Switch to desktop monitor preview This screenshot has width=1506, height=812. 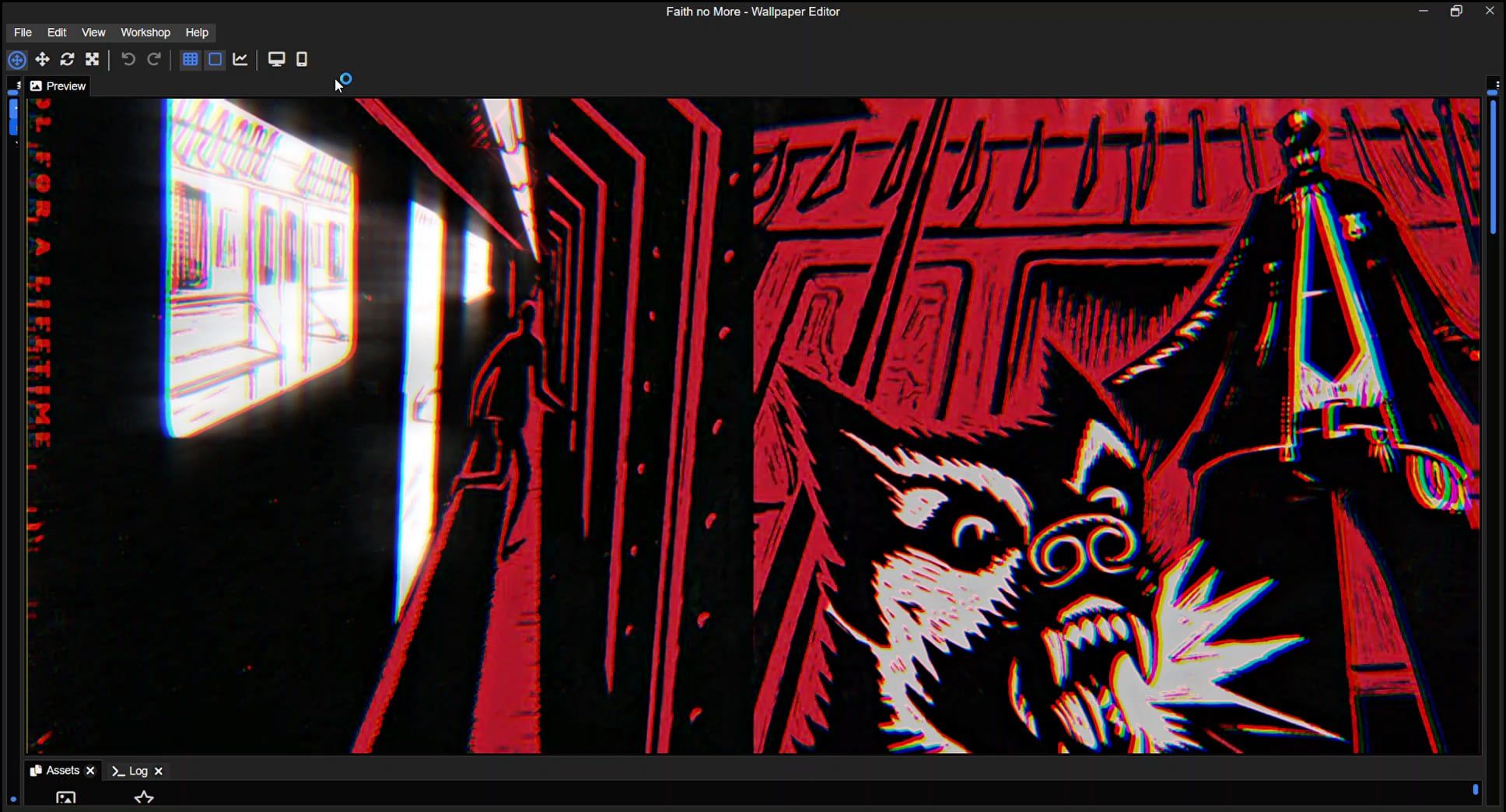276,59
